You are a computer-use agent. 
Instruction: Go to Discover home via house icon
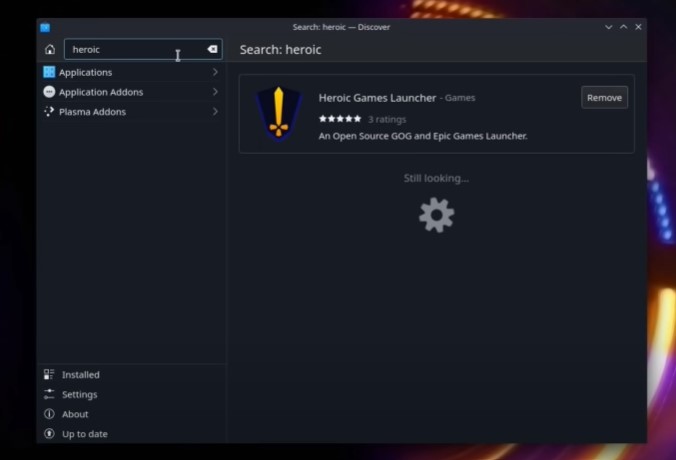[x=50, y=50]
